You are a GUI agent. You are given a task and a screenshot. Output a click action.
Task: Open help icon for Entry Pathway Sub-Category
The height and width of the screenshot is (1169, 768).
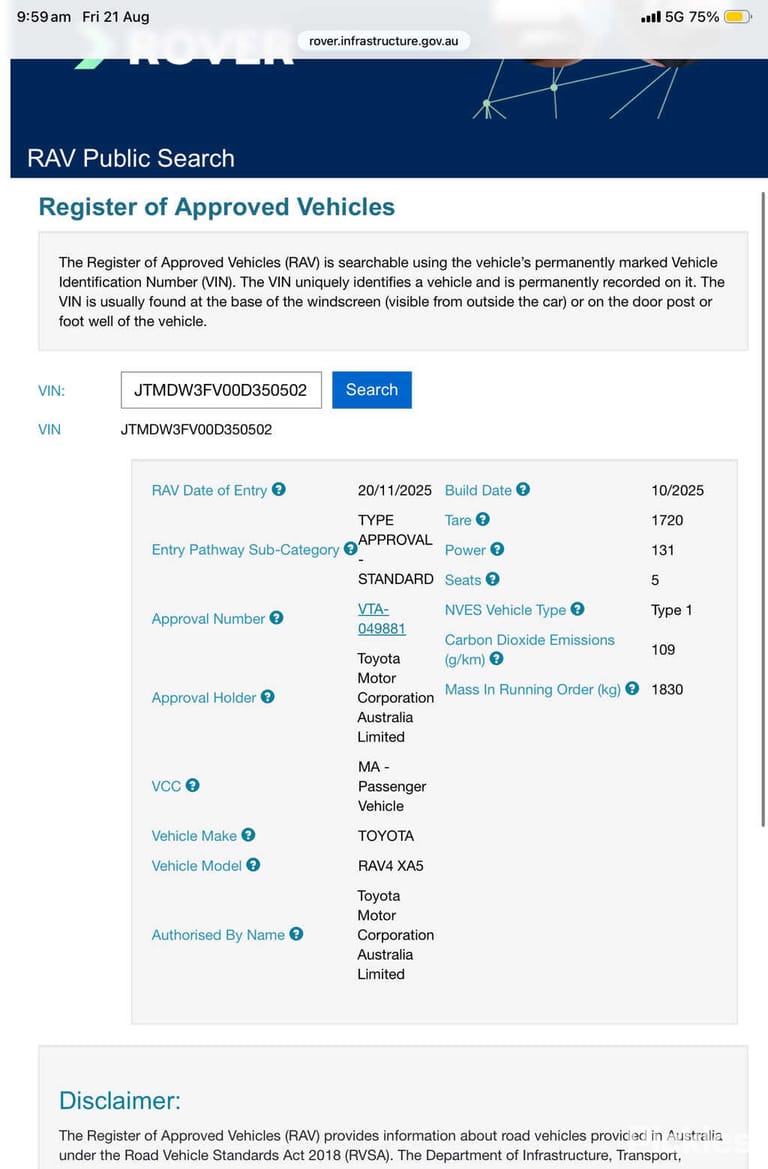click(350, 549)
